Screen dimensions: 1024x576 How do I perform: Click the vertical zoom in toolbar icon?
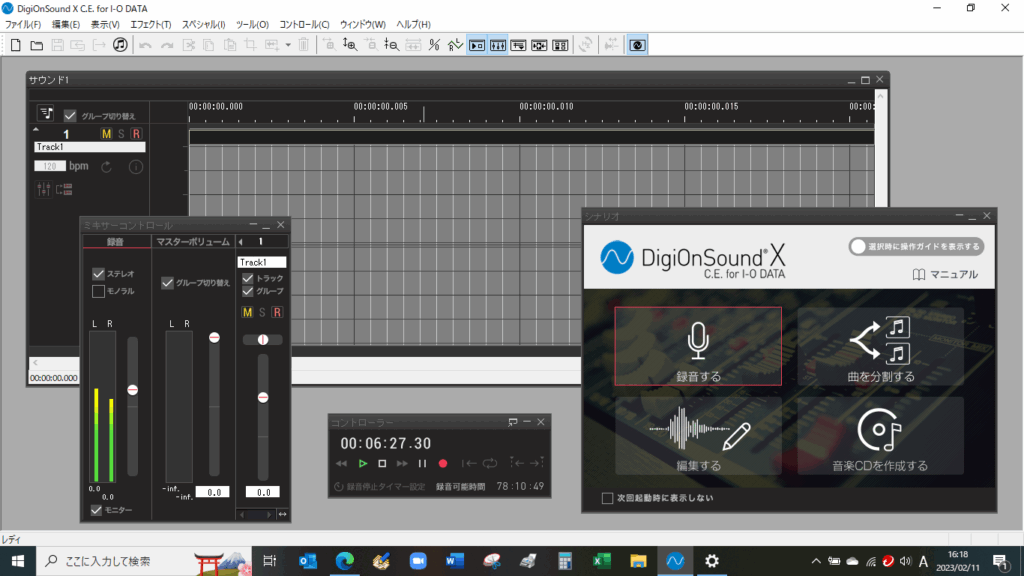[x=350, y=45]
